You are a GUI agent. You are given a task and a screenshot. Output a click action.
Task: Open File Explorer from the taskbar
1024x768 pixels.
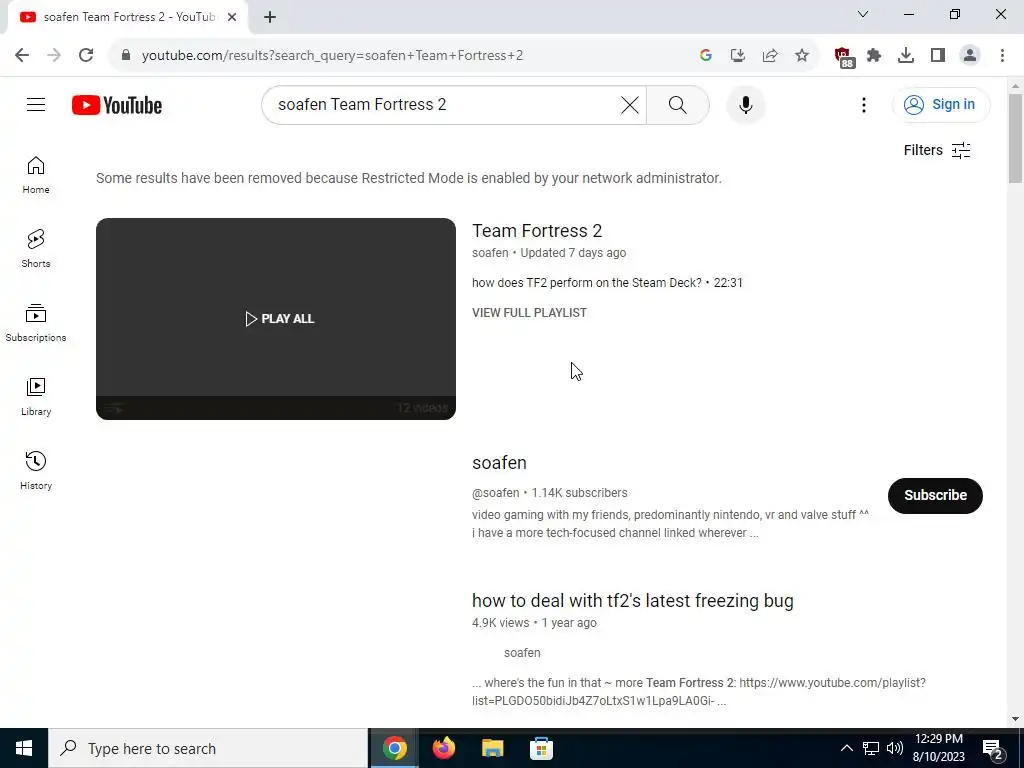click(x=492, y=748)
